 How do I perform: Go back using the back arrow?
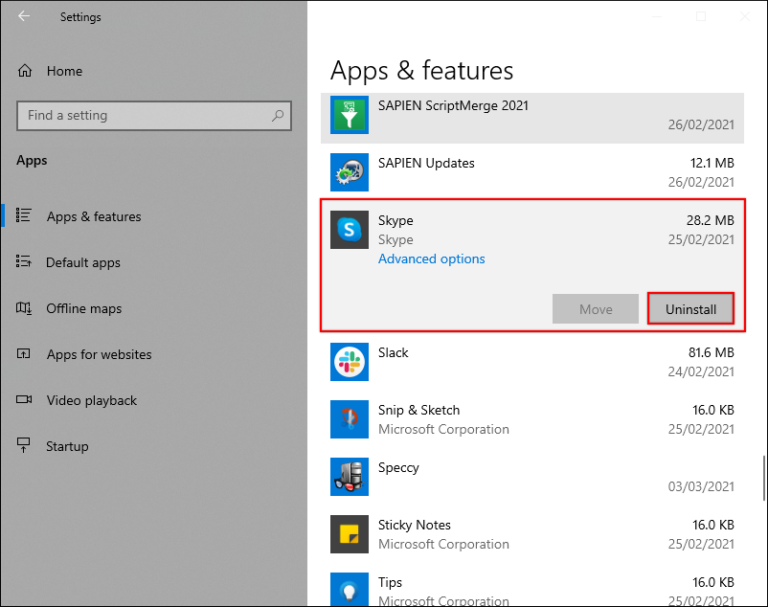[x=24, y=17]
